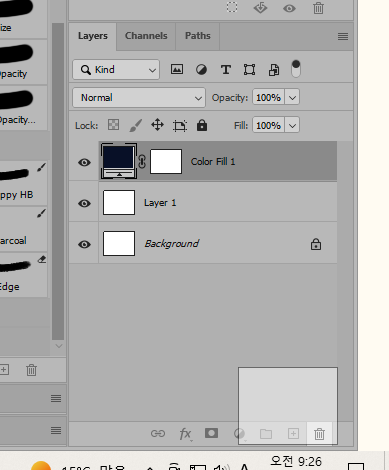This screenshot has width=389, height=470.
Task: Click the Opacity 100% value field
Action: 268,98
